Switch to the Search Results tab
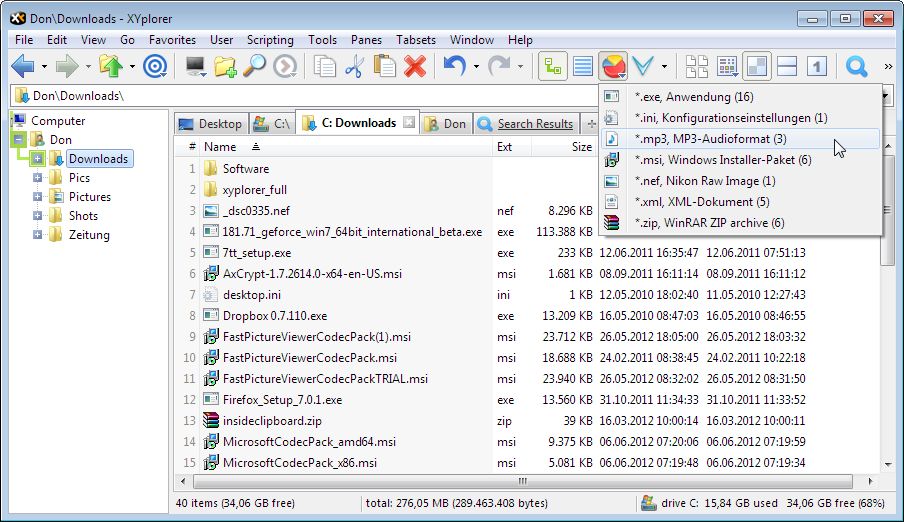 (526, 124)
